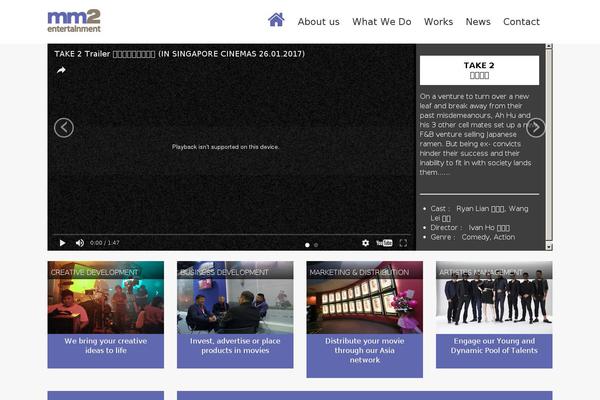The height and width of the screenshot is (400, 600).
Task: Select the second carousel dot
Action: 316,245
